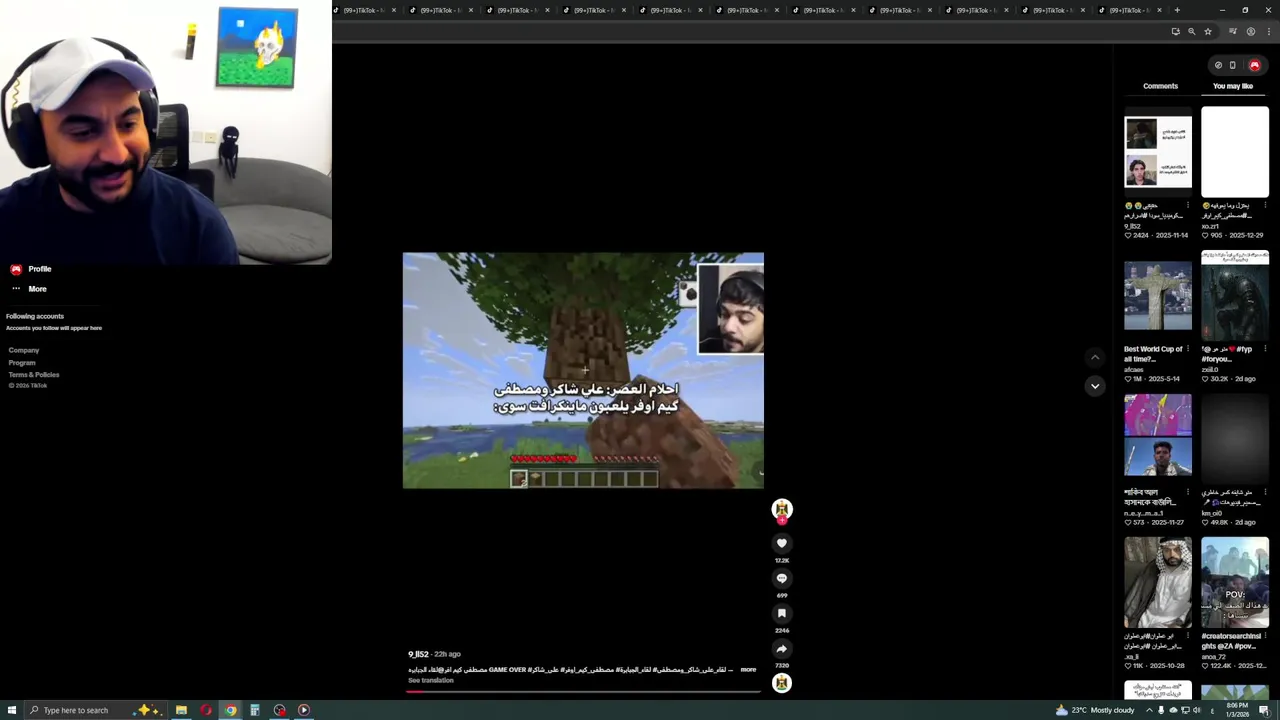Click See translation under the caption
The height and width of the screenshot is (720, 1280).
click(431, 680)
